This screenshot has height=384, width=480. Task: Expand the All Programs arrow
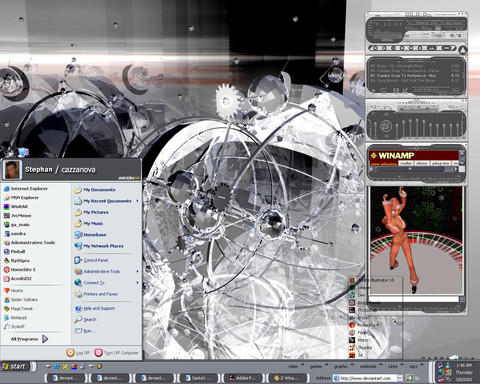pos(45,339)
